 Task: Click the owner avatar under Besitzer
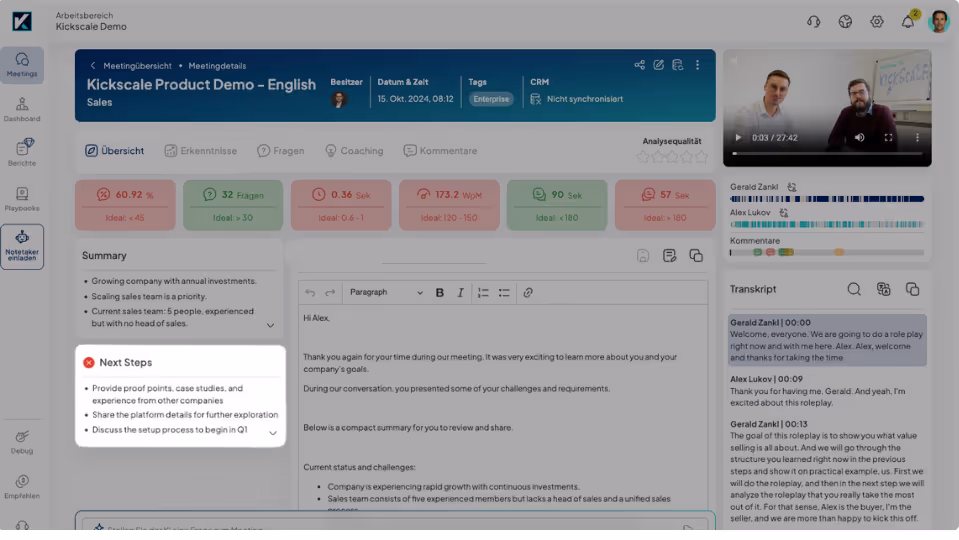pyautogui.click(x=339, y=99)
